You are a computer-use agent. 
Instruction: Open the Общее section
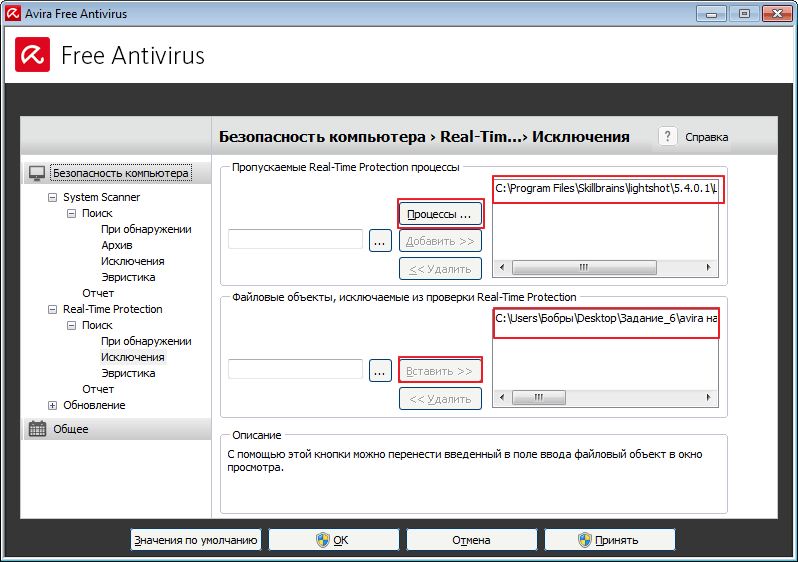pyautogui.click(x=71, y=429)
